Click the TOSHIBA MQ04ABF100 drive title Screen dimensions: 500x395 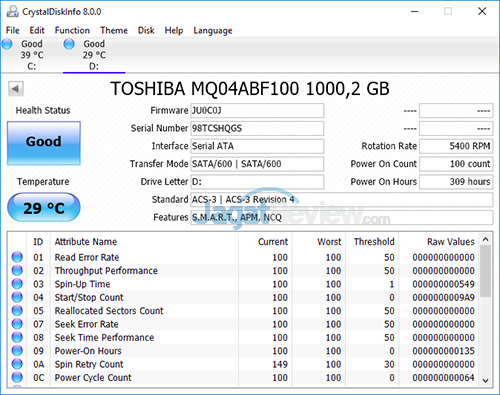click(250, 89)
